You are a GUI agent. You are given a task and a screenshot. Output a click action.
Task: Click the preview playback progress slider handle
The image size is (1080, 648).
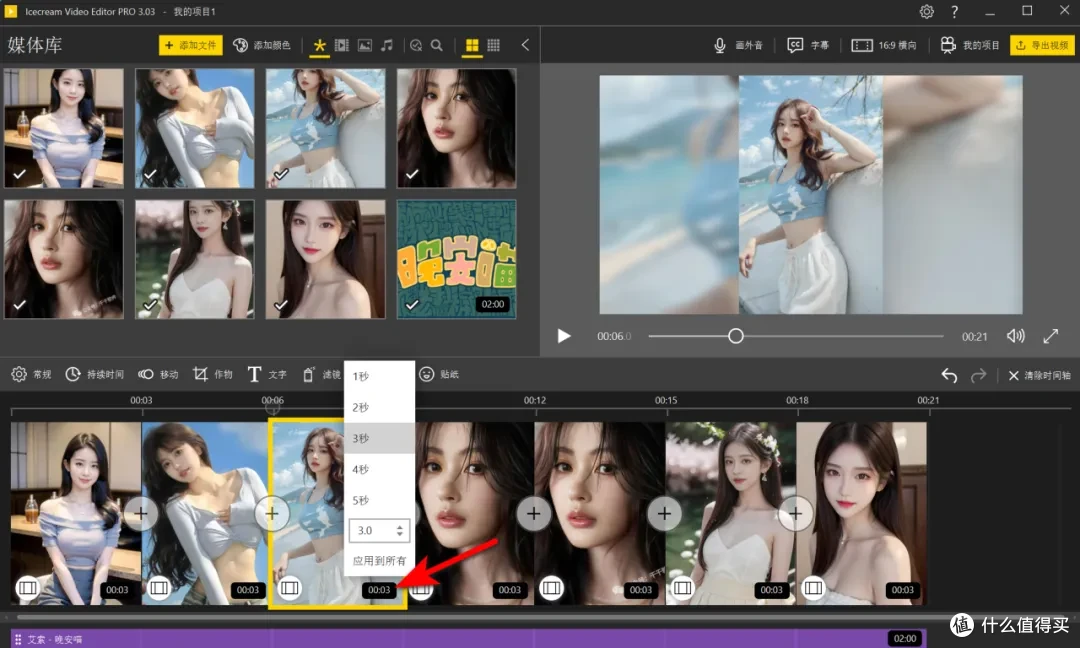[x=736, y=336]
